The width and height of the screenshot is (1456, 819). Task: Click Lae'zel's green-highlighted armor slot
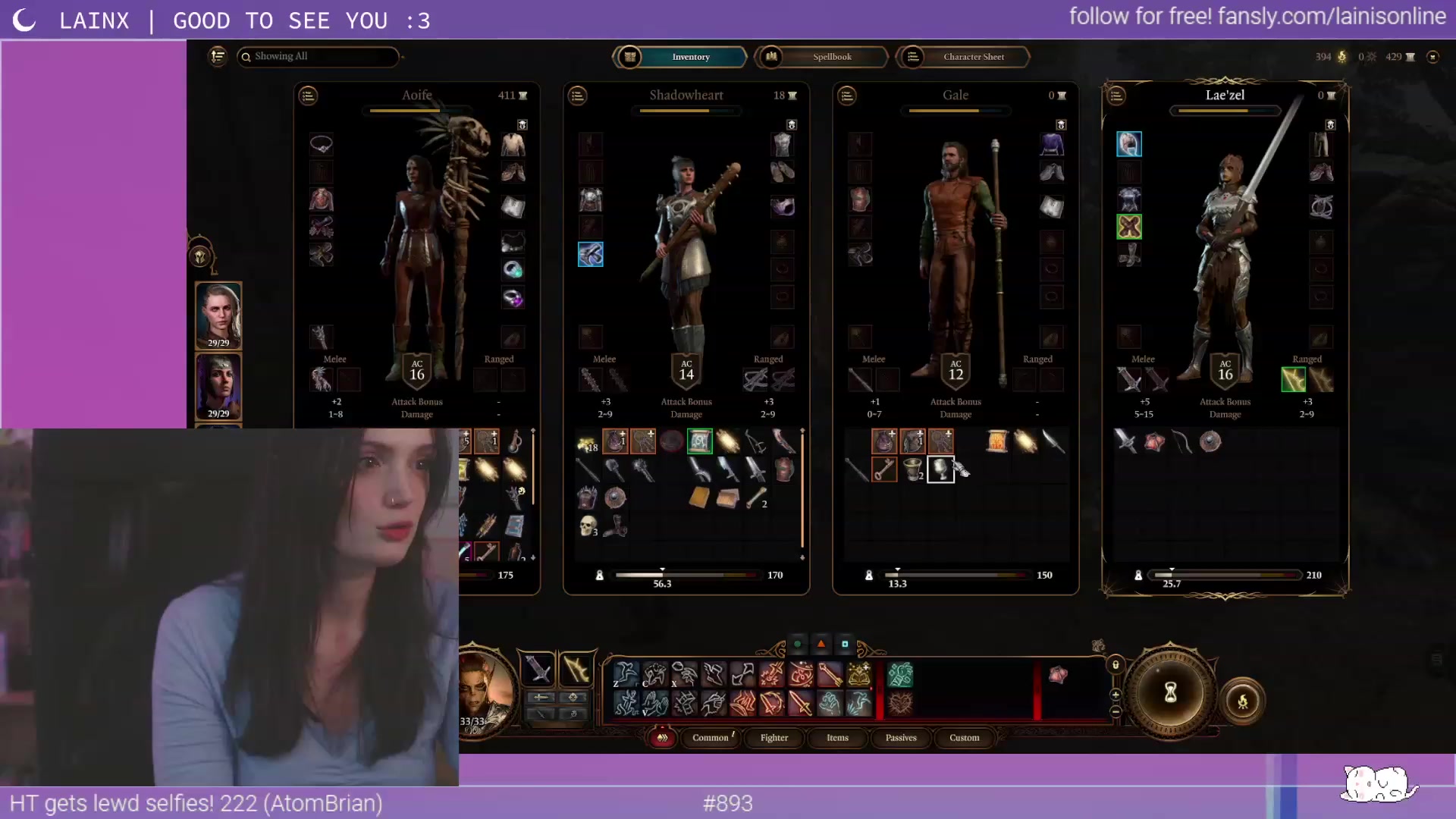pyautogui.click(x=1129, y=227)
